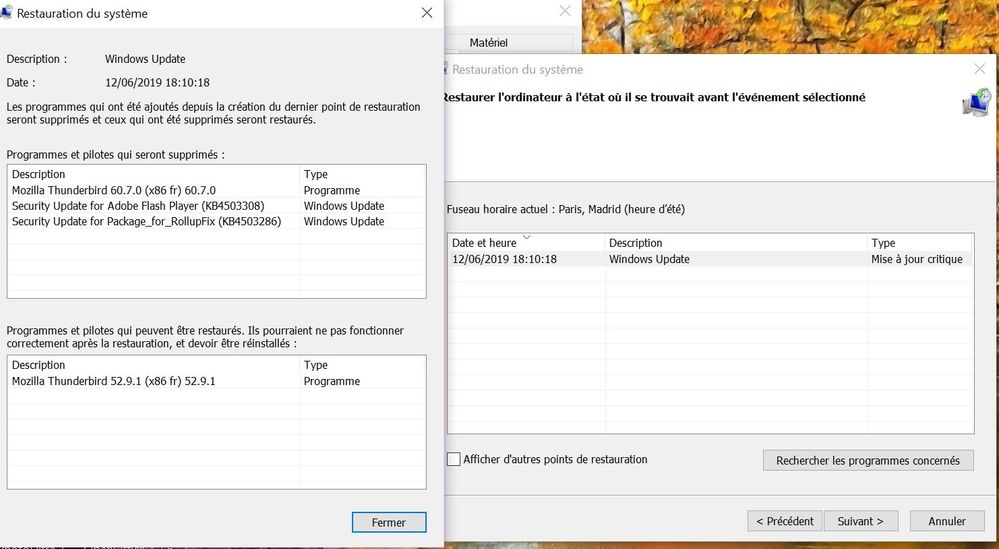Click Fuseau horaire actuel text
The image size is (999, 549).
coord(566,209)
